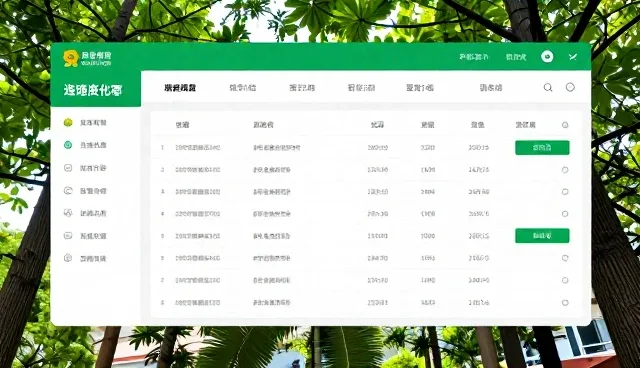Click the circle icon beside the search magnifier
The image size is (640, 368).
click(x=570, y=87)
